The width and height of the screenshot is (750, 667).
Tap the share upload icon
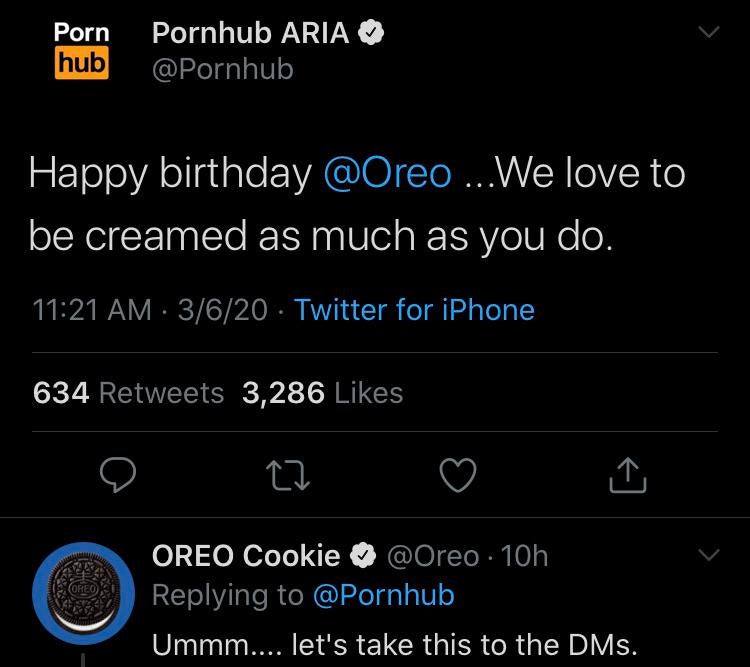pos(627,476)
